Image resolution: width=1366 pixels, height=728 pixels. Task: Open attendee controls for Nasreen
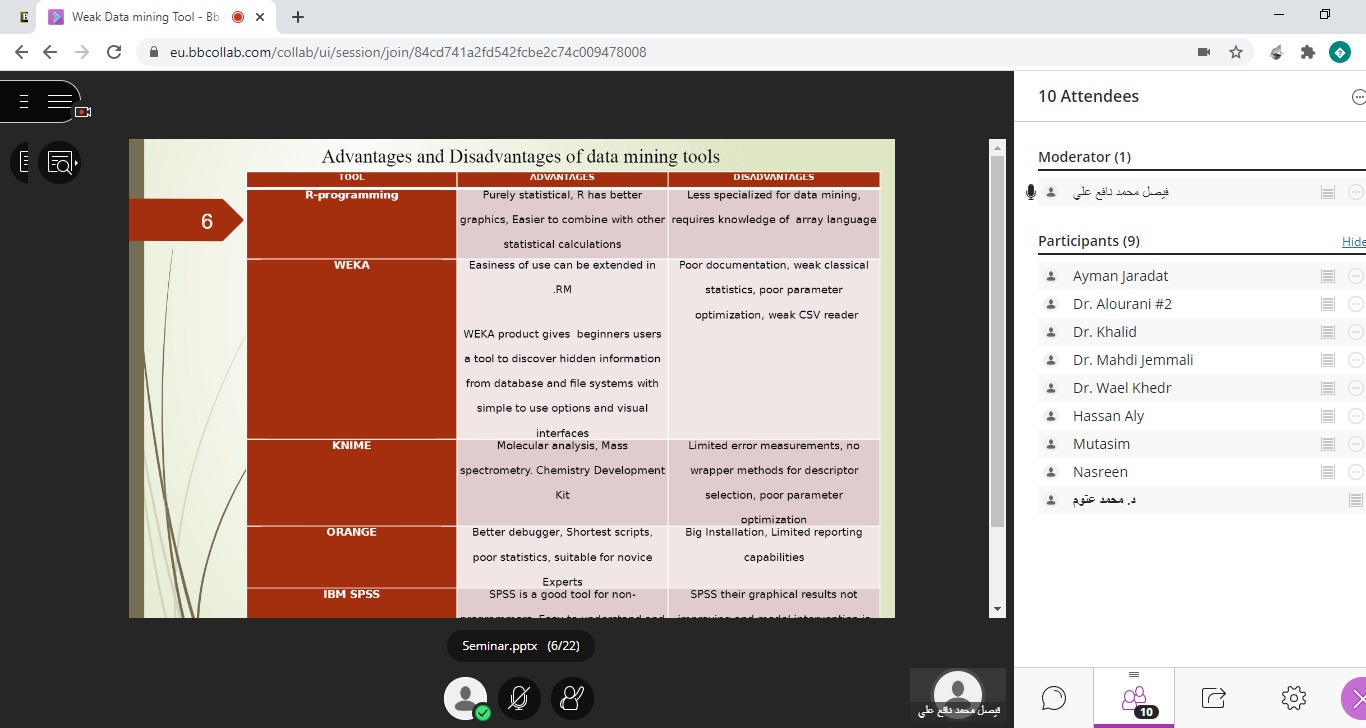click(1356, 472)
